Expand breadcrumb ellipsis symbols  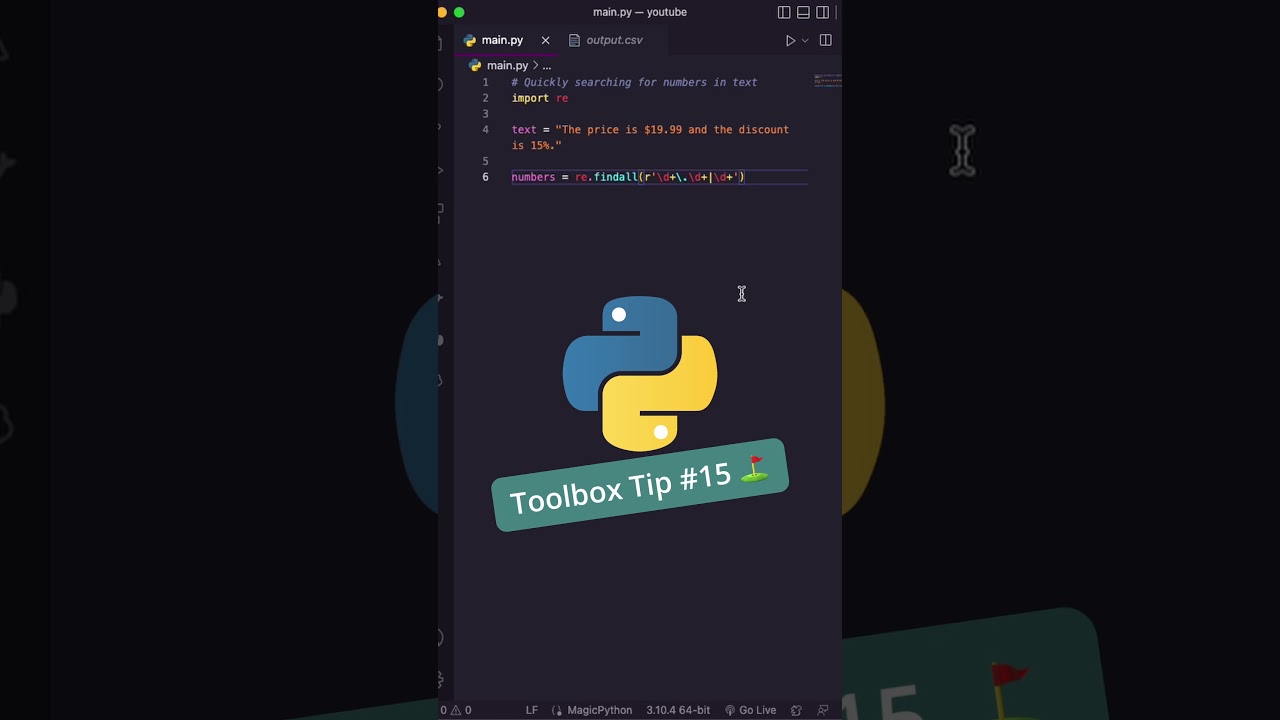click(x=546, y=66)
